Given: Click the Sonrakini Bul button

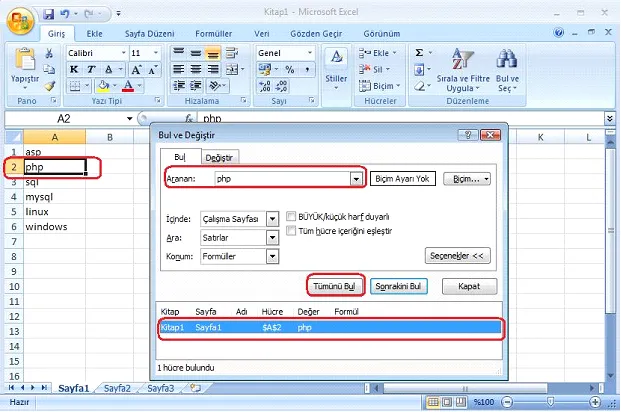Looking at the screenshot, I should pyautogui.click(x=400, y=286).
